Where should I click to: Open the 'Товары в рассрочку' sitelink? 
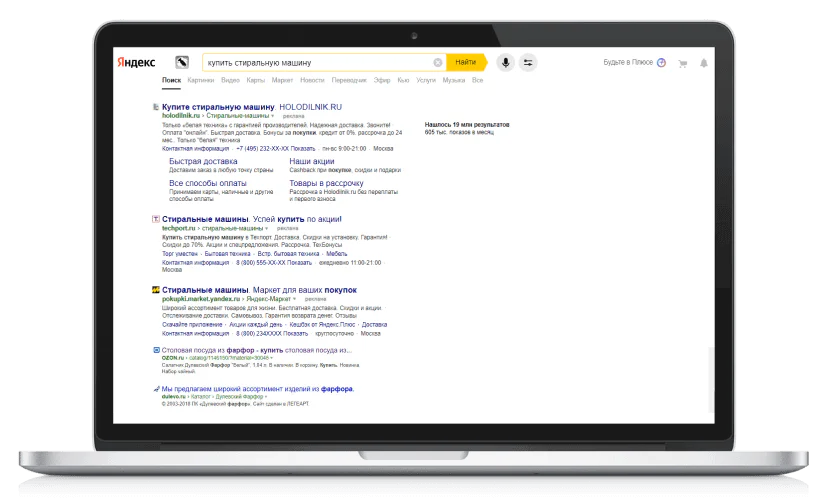[326, 183]
